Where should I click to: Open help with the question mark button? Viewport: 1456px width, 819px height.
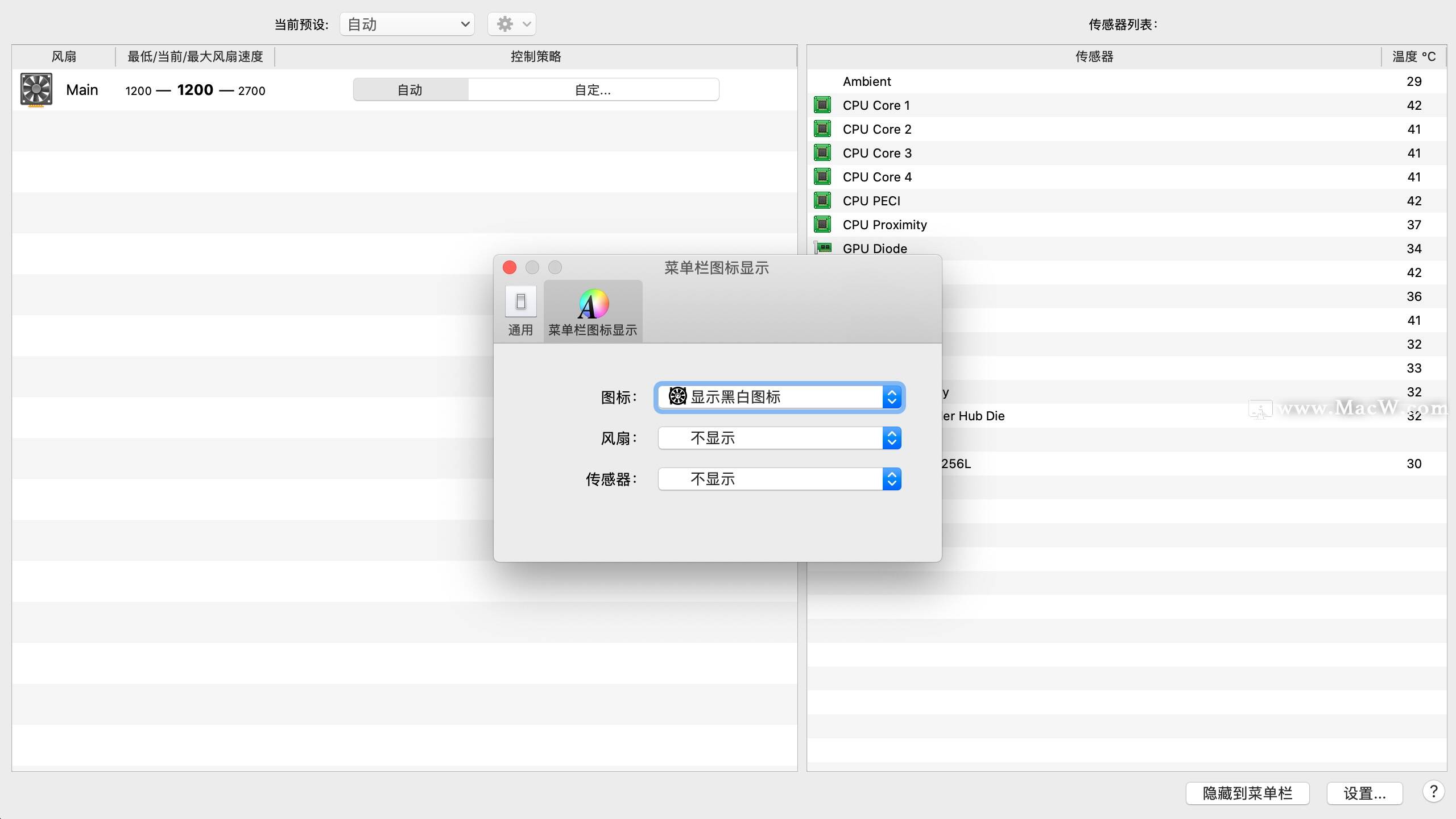point(1433,792)
